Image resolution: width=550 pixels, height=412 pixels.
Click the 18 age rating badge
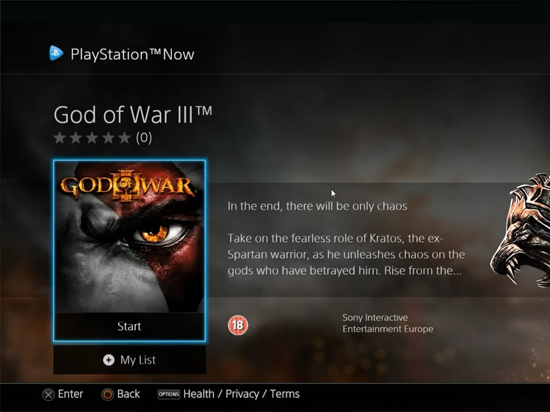(238, 325)
